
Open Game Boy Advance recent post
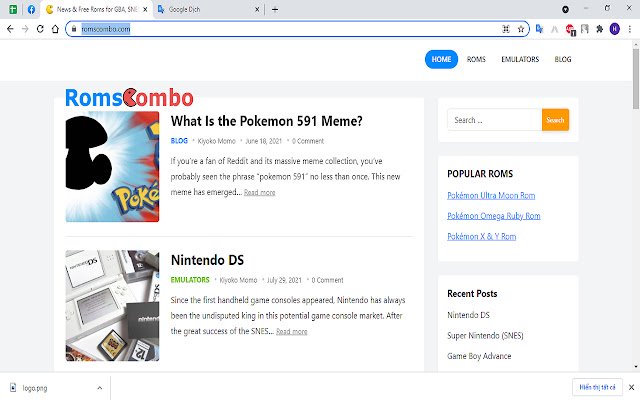479,356
